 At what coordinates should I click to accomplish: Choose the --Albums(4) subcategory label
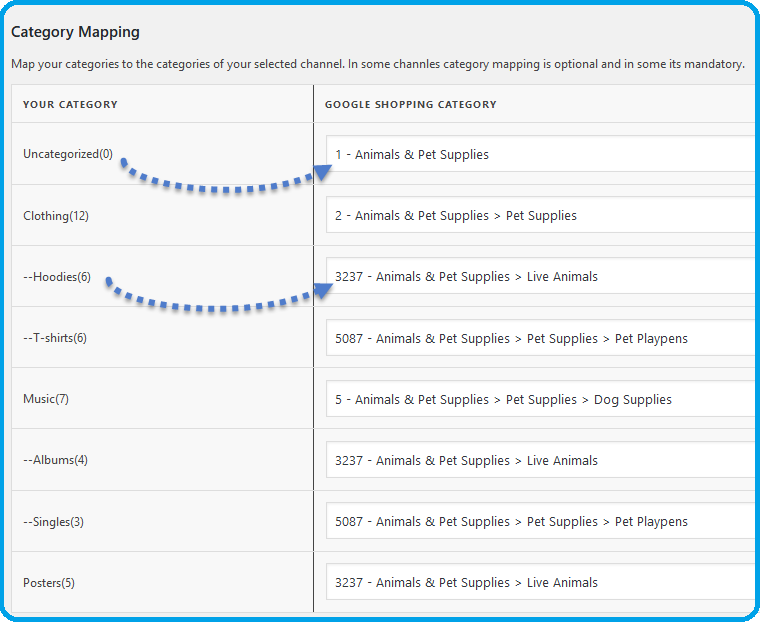(x=55, y=460)
